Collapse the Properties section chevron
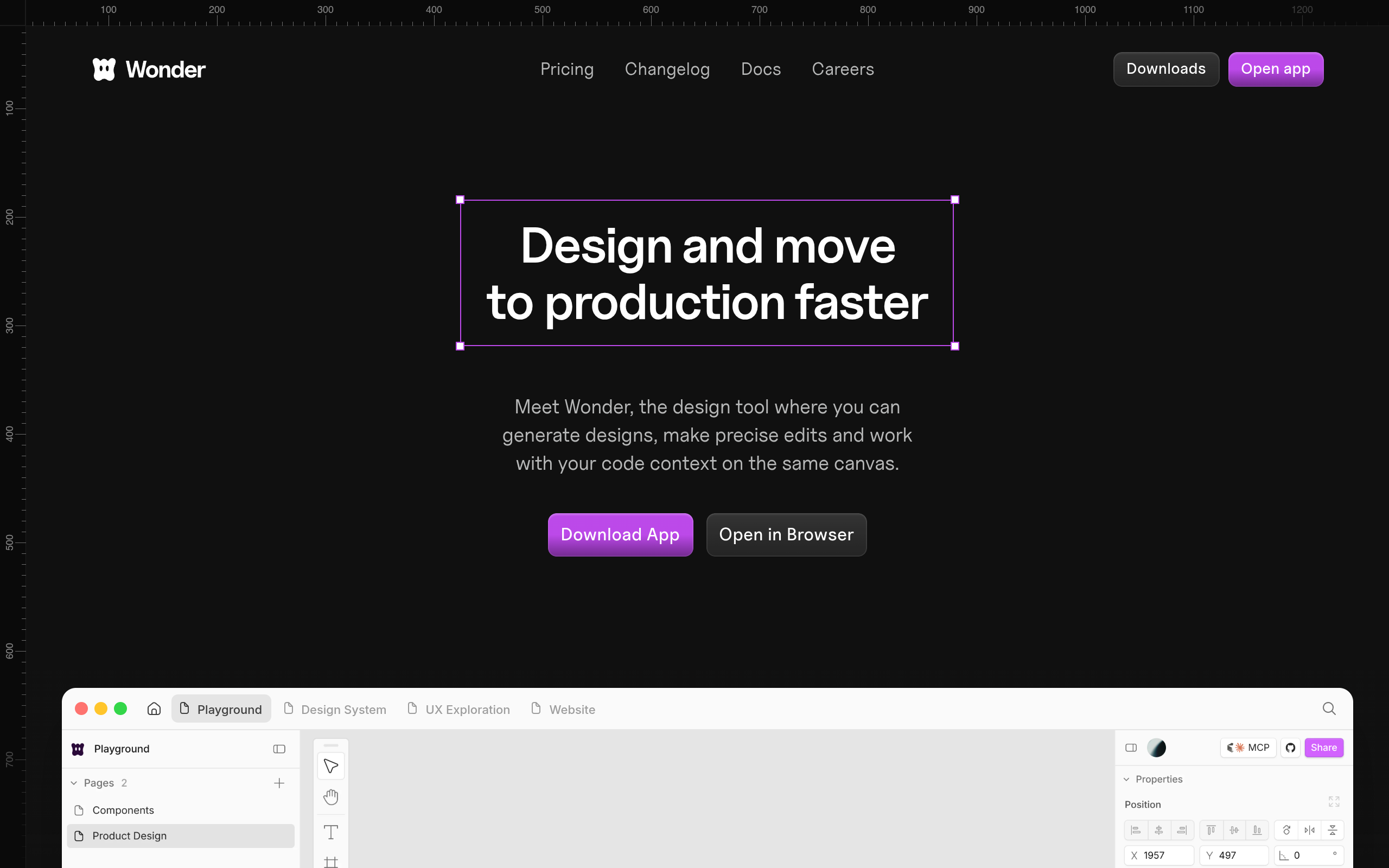This screenshot has width=1389, height=868. [1126, 779]
